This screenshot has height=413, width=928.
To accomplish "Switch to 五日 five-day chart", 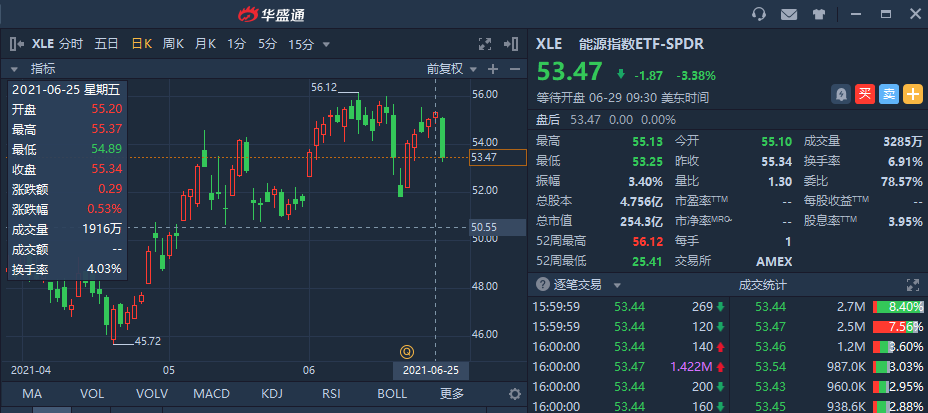I will pyautogui.click(x=107, y=44).
